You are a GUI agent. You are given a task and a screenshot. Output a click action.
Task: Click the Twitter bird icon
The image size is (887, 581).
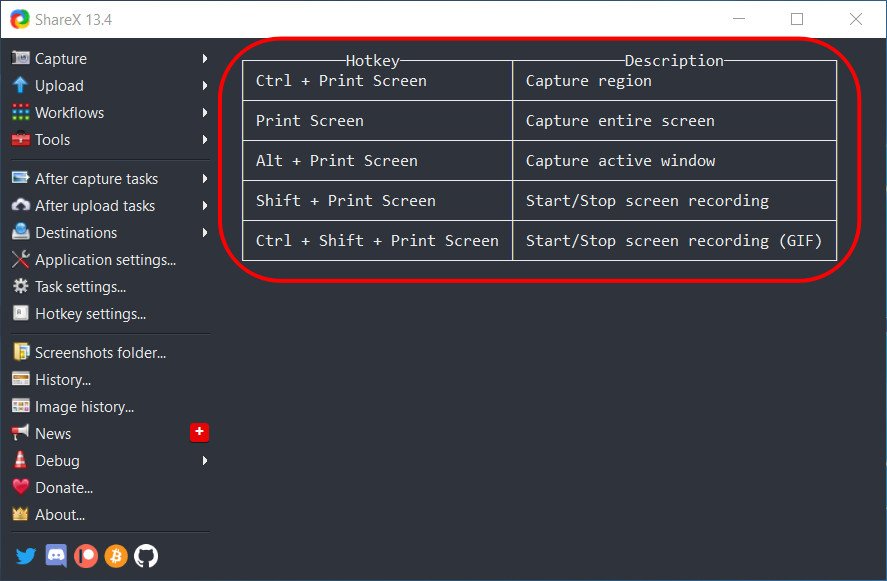tap(26, 556)
